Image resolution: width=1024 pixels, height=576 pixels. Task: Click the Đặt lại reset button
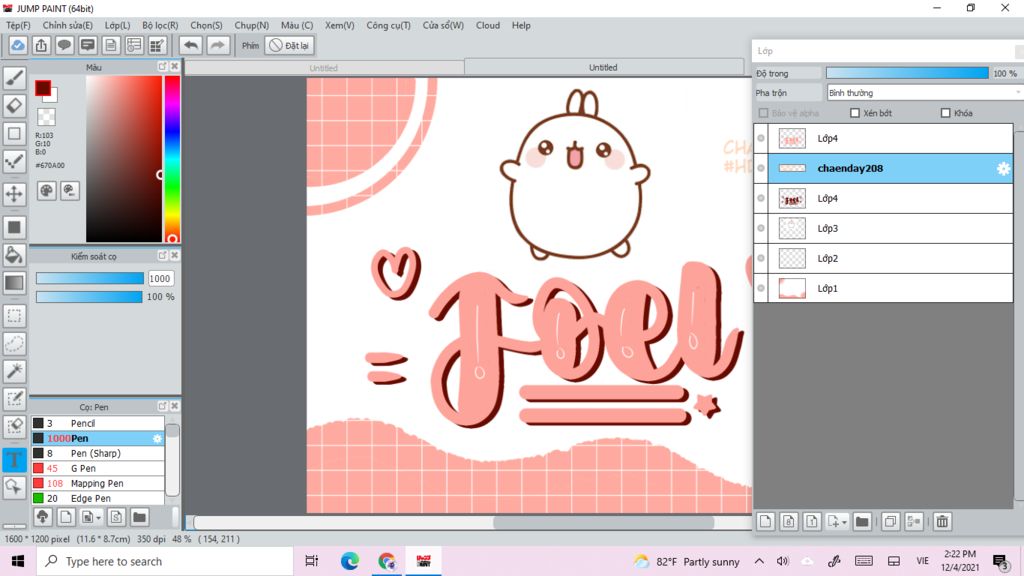(x=289, y=45)
